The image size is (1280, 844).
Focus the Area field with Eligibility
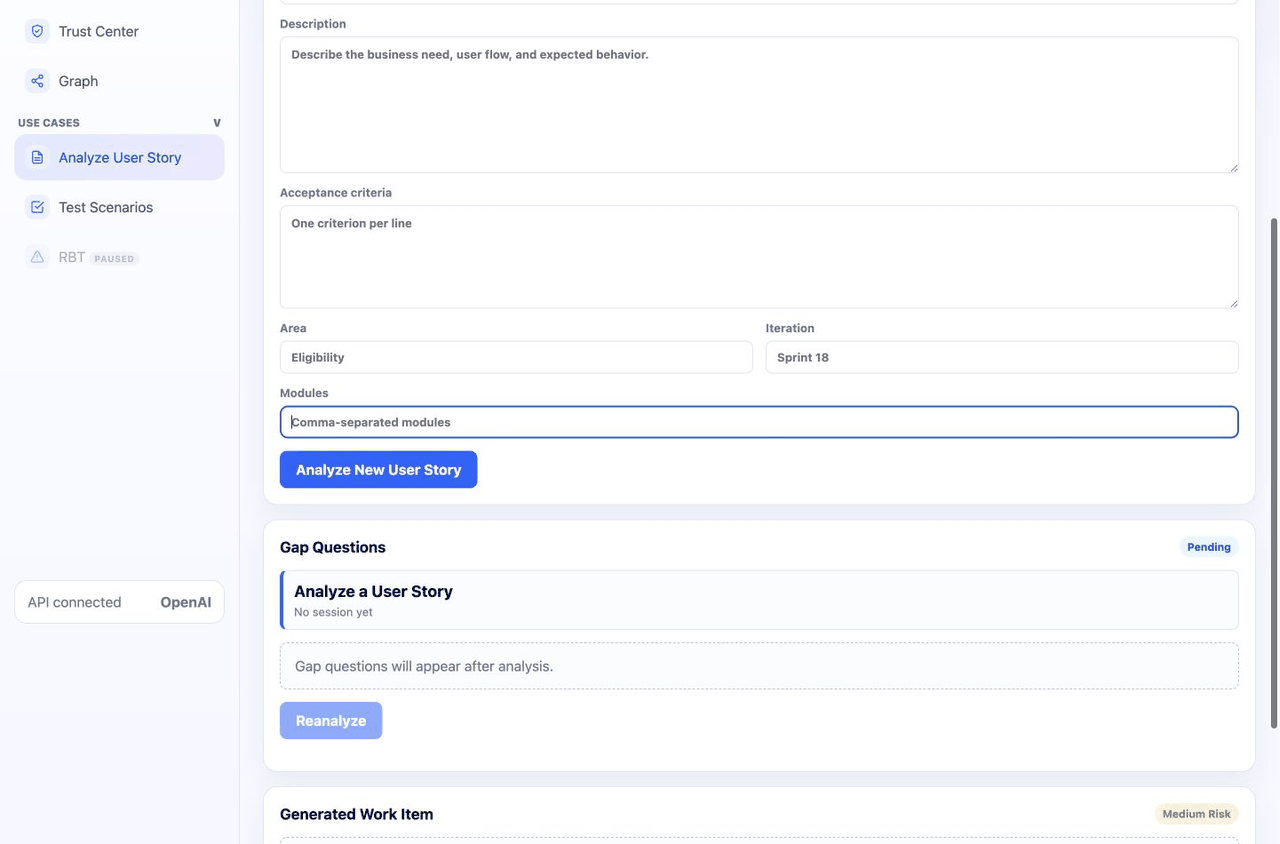(516, 357)
